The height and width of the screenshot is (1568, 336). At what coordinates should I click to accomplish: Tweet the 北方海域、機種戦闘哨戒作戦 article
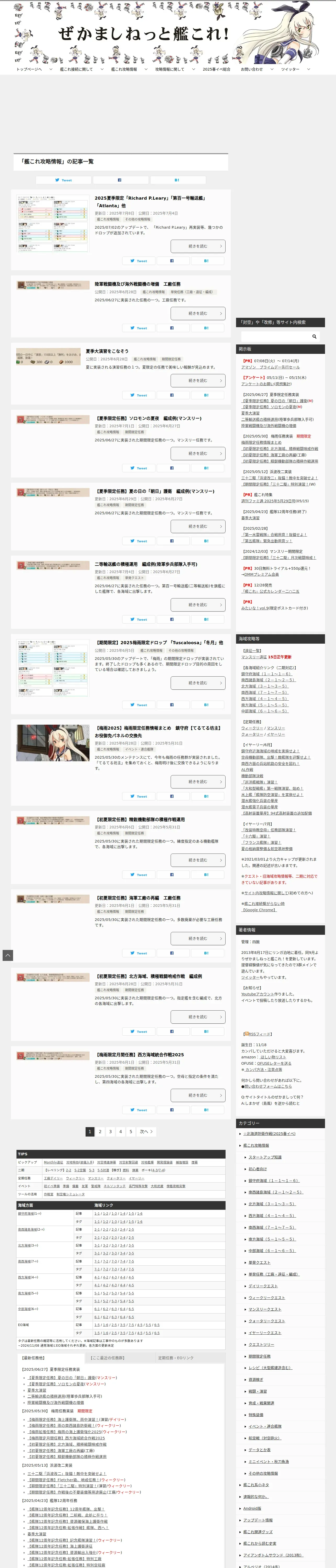(x=138, y=1032)
